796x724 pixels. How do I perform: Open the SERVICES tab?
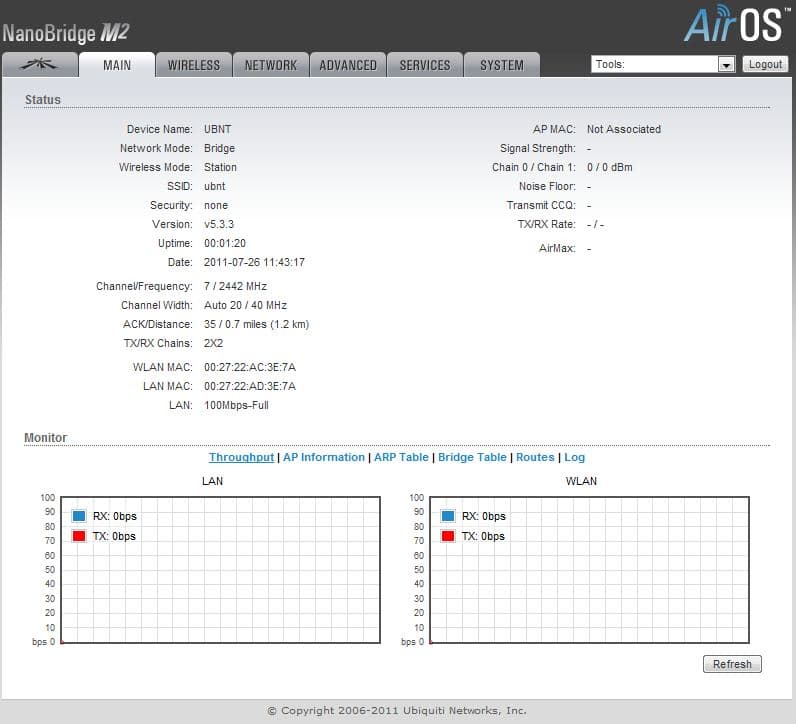424,65
